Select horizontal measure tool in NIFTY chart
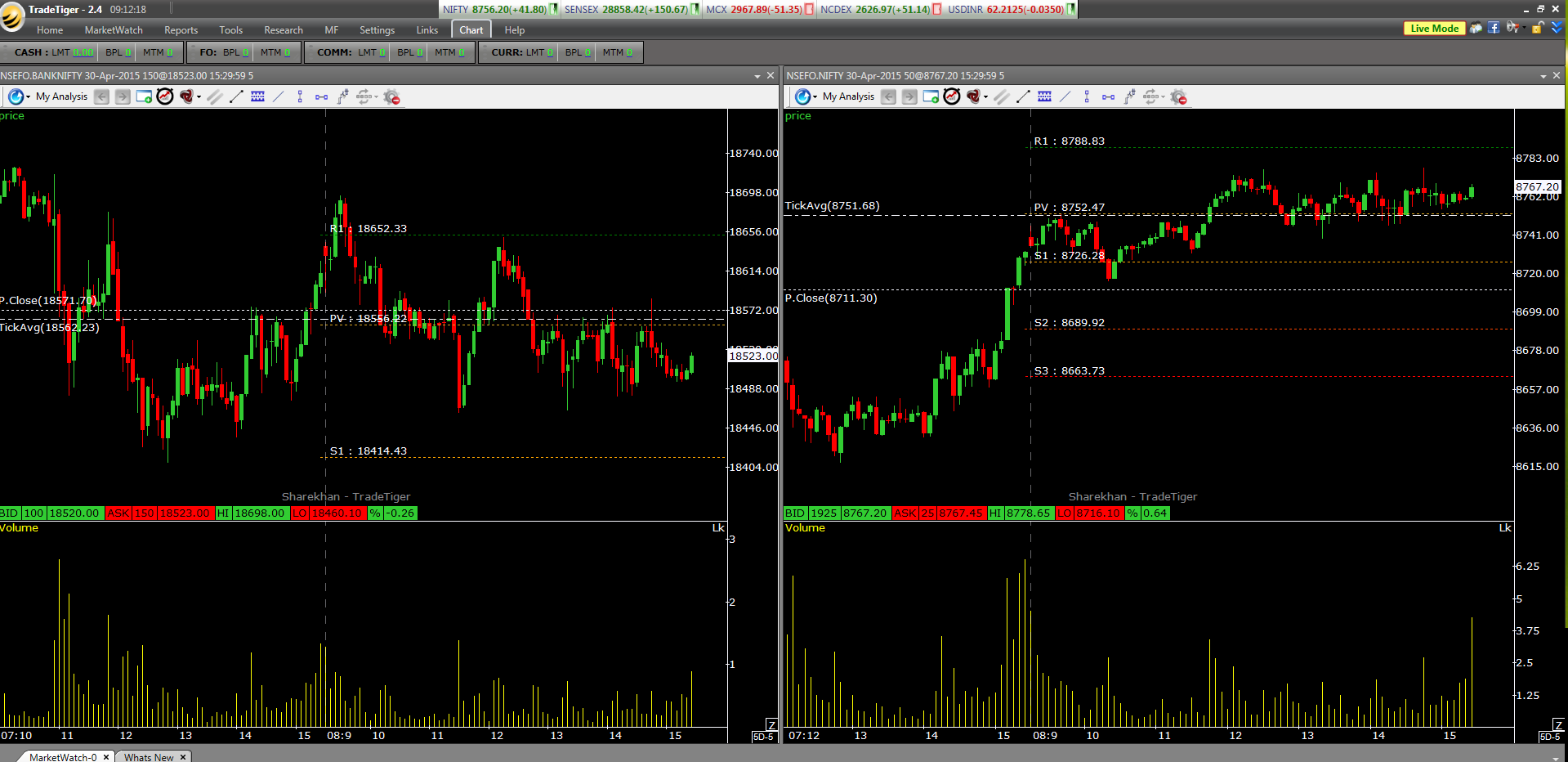 pos(1108,96)
